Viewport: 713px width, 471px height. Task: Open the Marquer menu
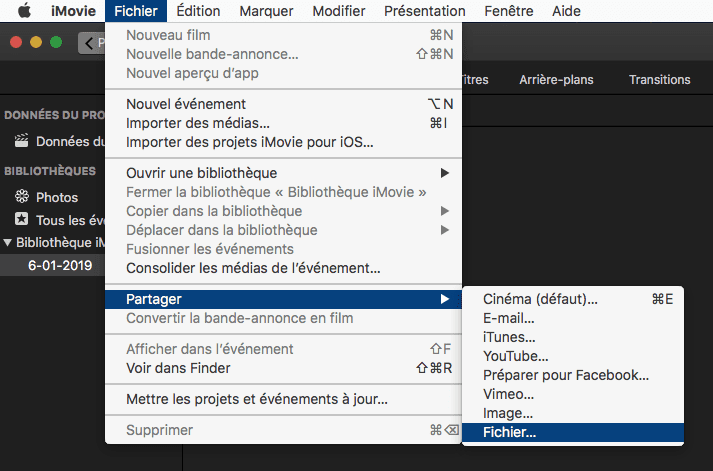266,11
